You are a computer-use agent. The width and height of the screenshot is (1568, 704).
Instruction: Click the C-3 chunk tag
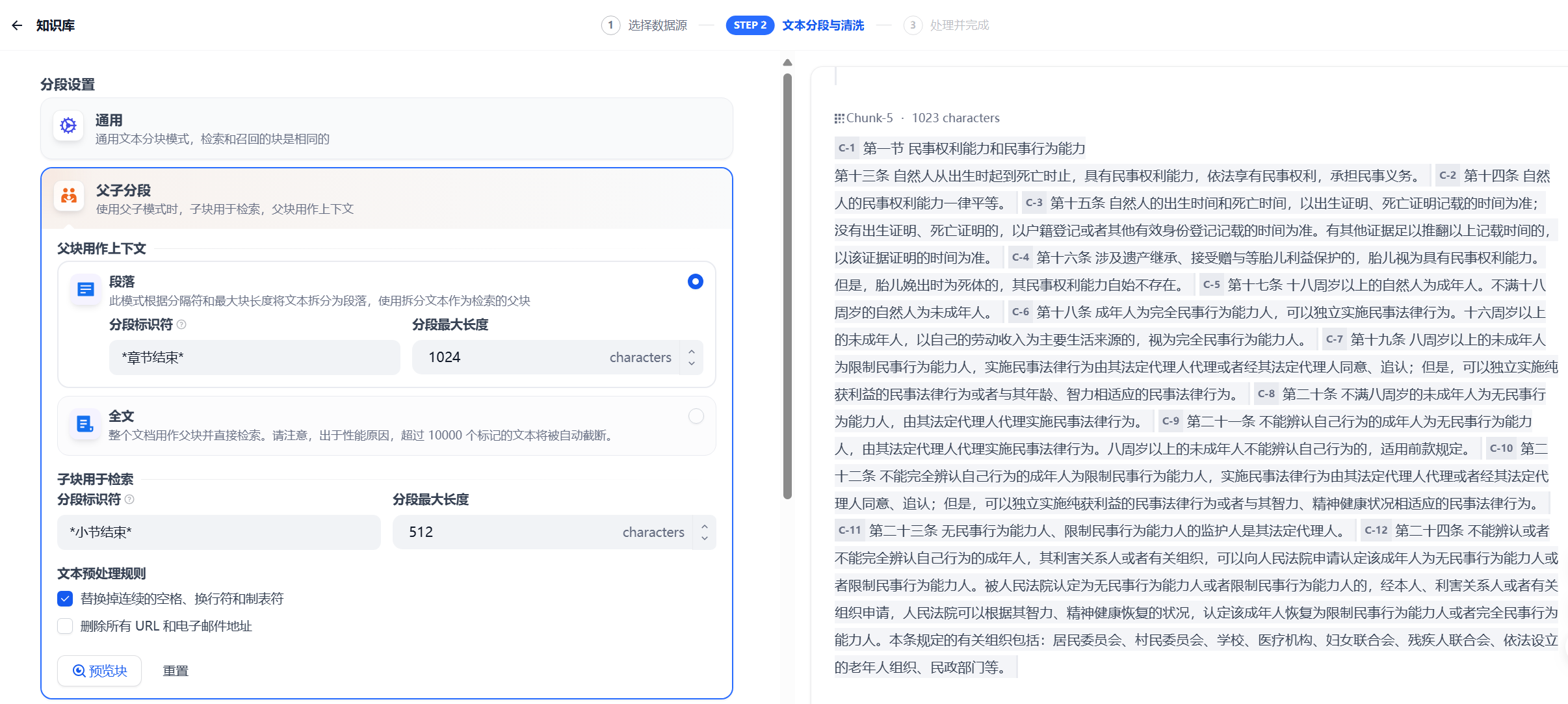(1034, 203)
